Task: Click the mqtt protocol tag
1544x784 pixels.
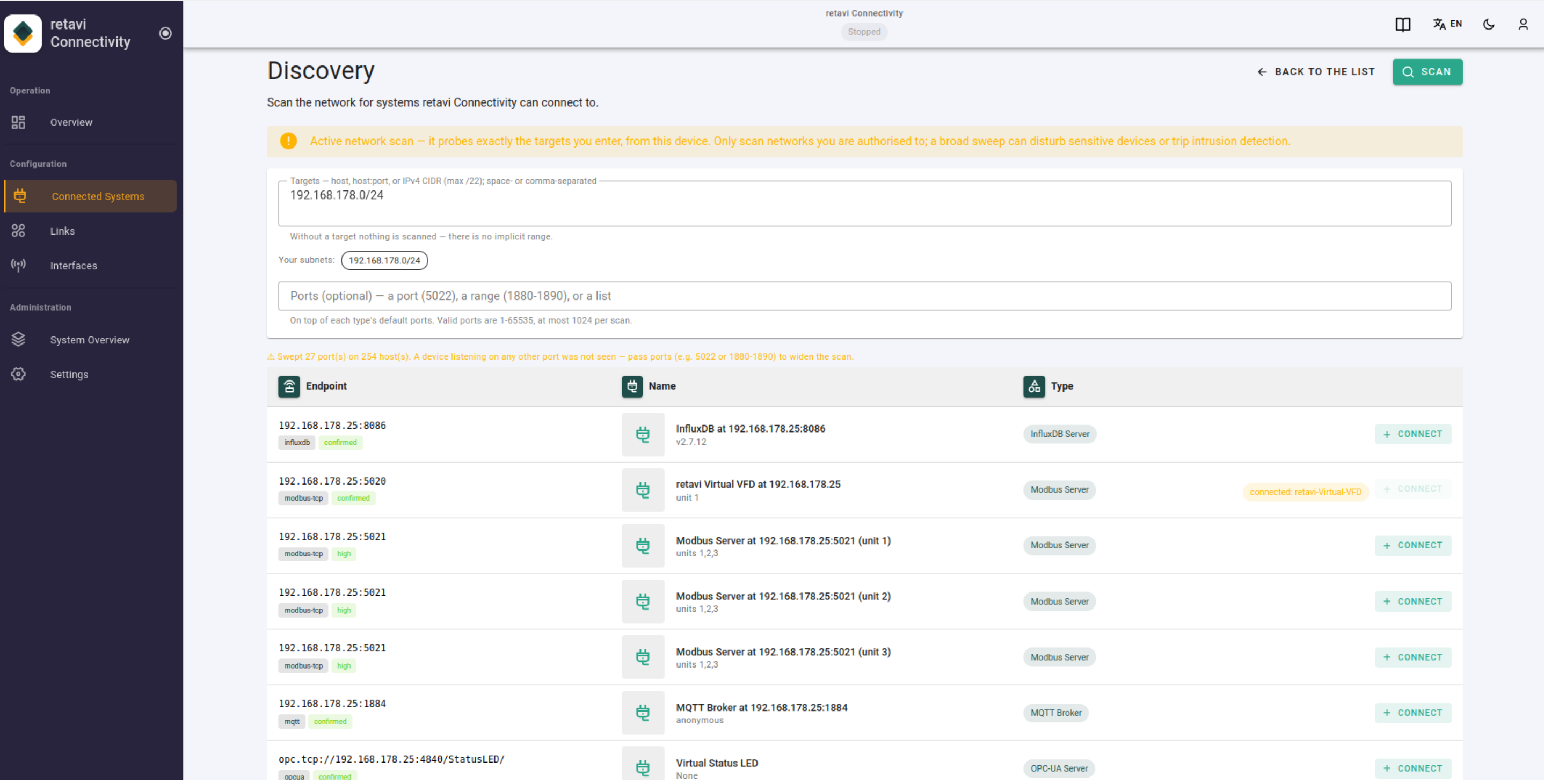Action: pos(292,723)
